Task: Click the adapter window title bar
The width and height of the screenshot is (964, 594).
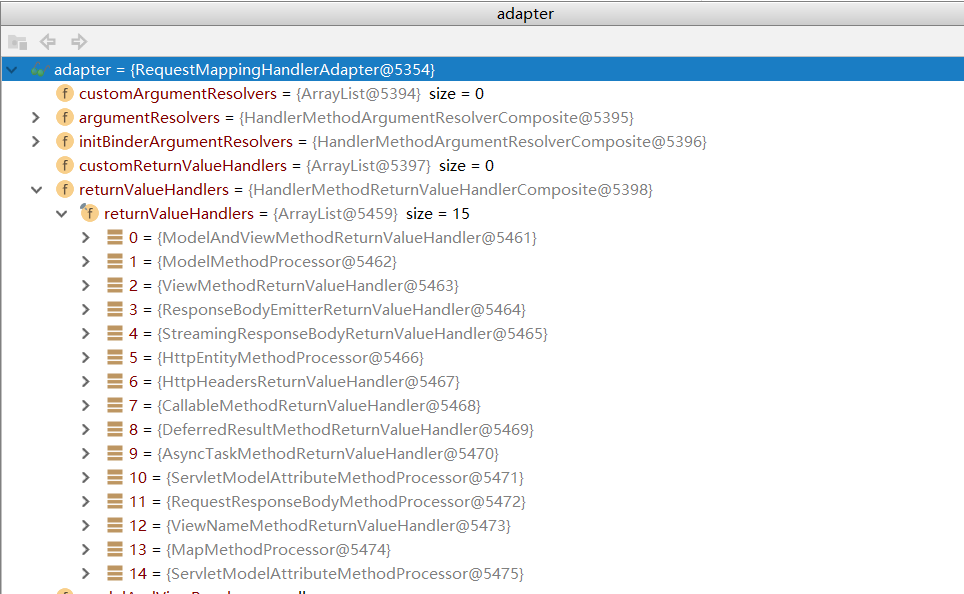Action: (483, 14)
